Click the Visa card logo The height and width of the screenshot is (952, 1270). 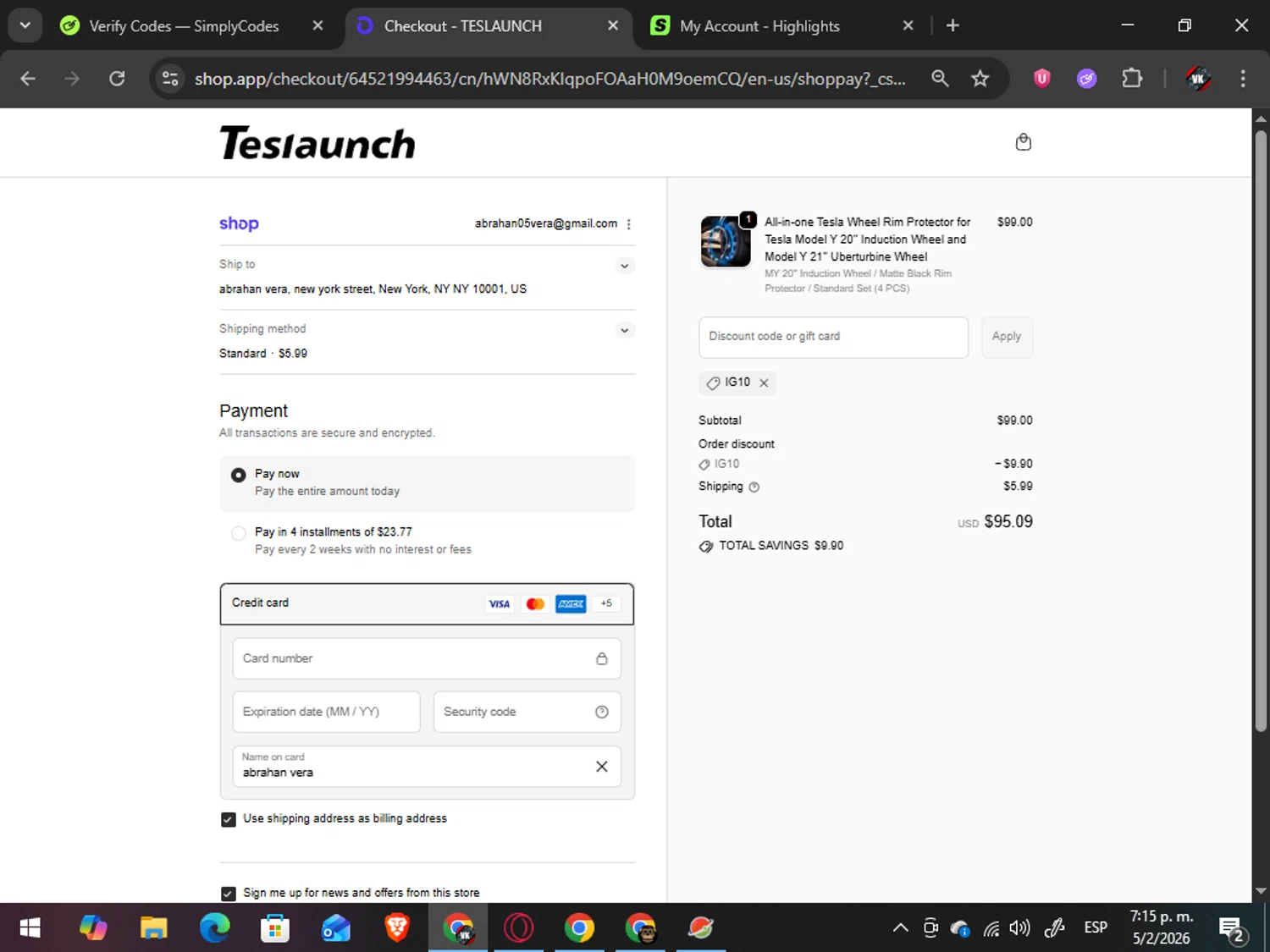click(x=499, y=603)
